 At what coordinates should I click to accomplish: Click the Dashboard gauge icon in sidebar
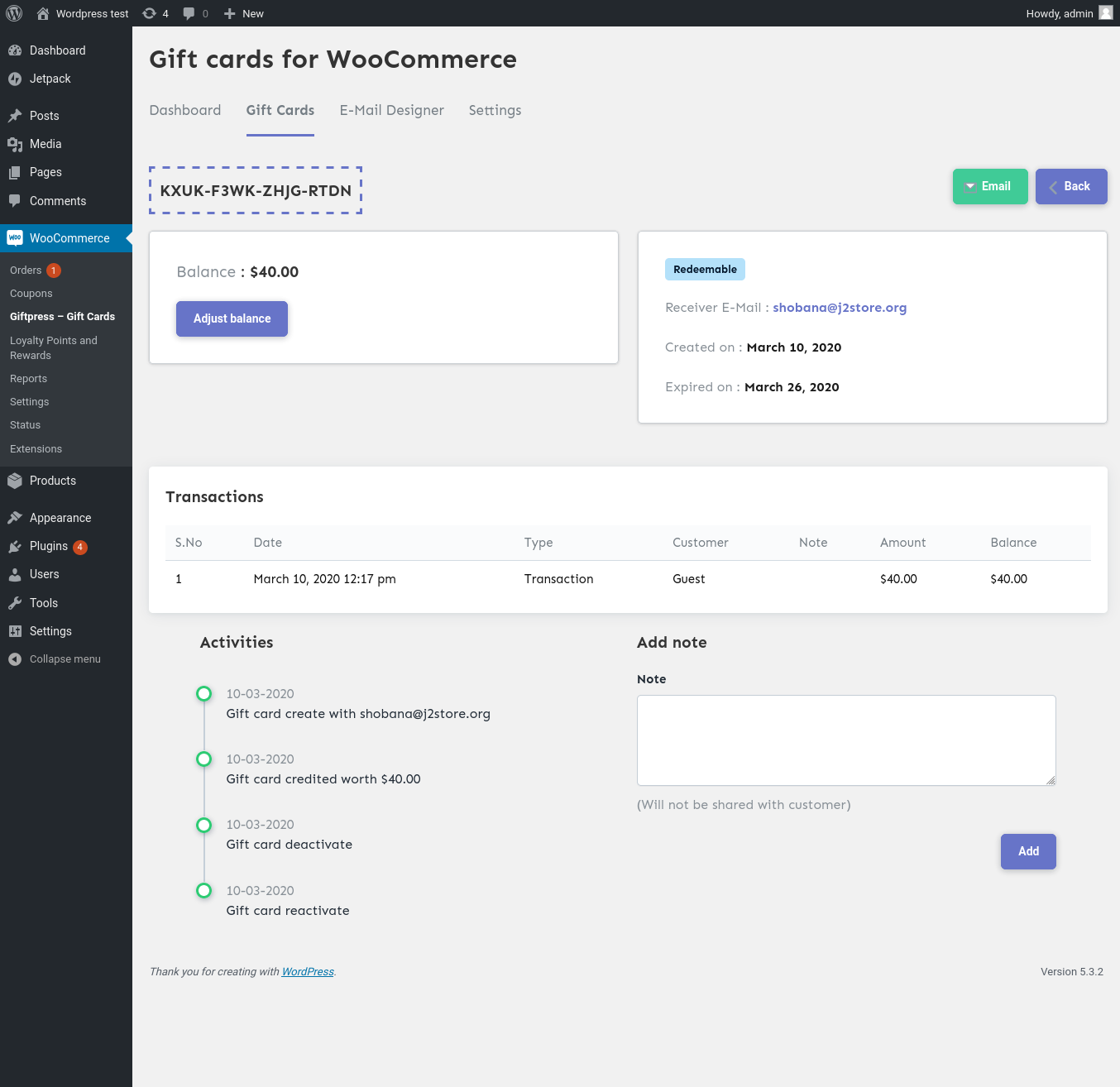pyautogui.click(x=15, y=50)
